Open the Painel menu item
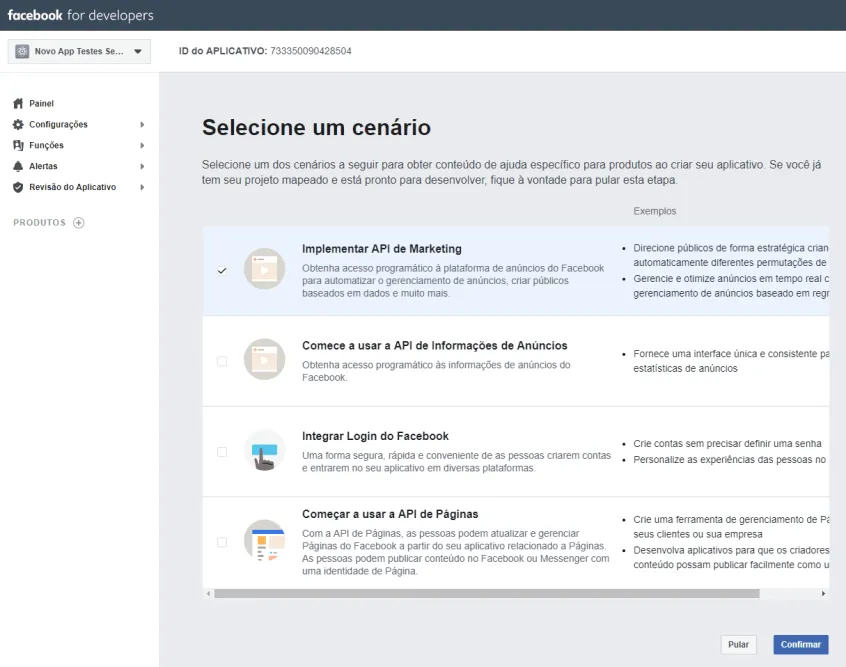Viewport: 846px width, 667px height. tap(42, 103)
